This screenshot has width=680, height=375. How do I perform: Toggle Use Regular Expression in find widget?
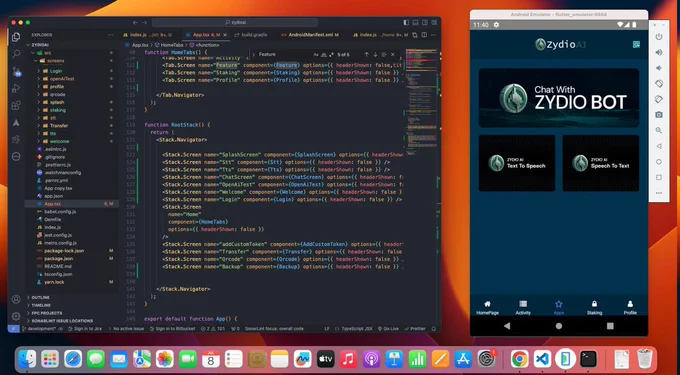point(332,55)
